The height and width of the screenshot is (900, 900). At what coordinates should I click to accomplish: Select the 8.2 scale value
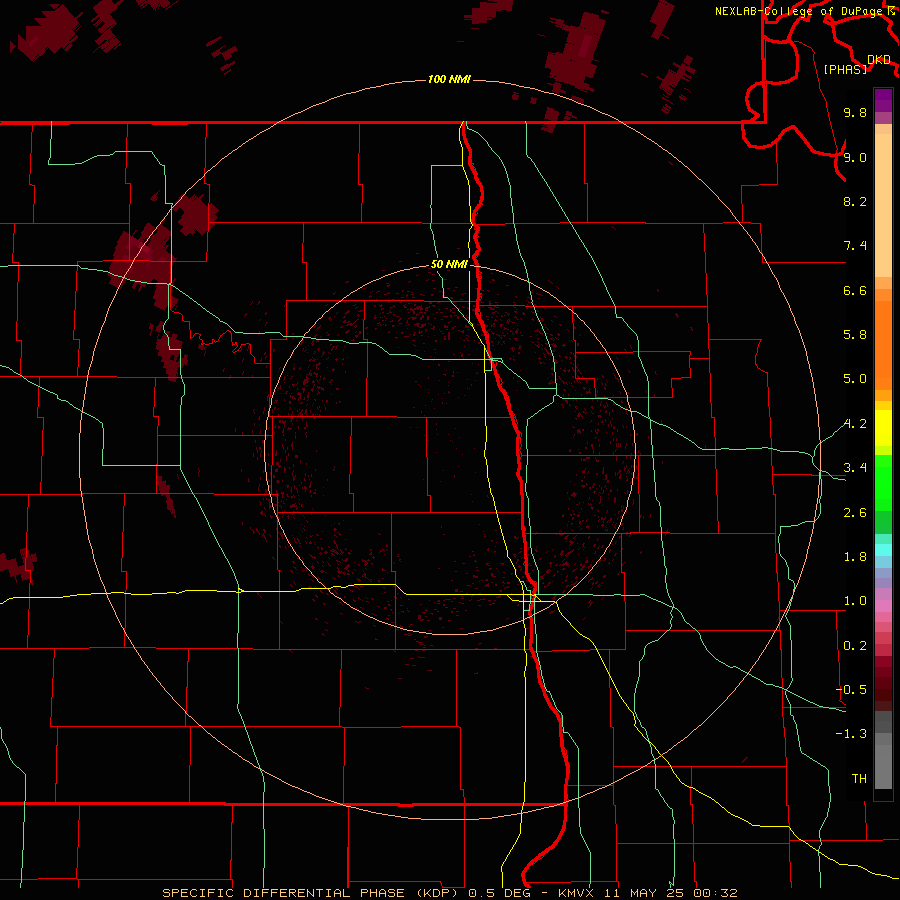coord(855,201)
